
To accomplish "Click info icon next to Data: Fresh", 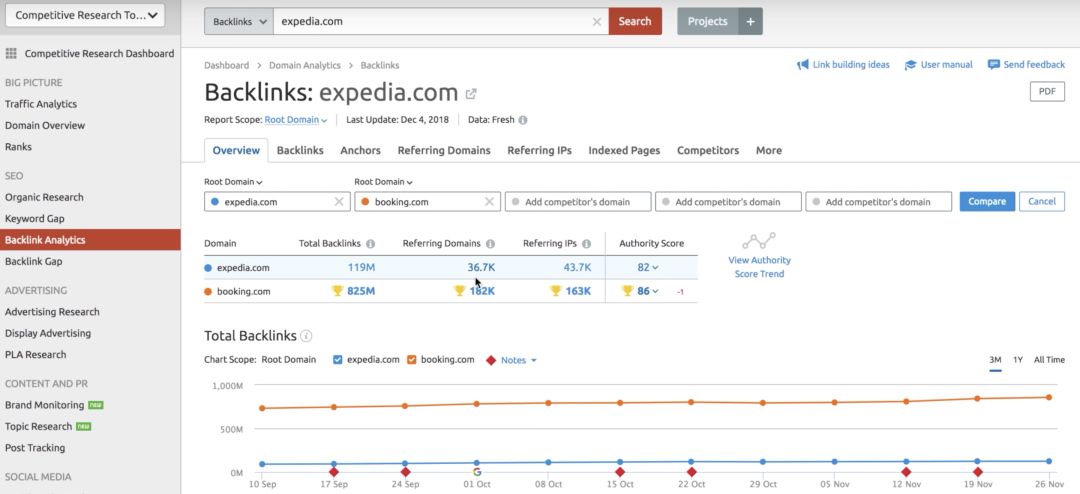I will click(x=523, y=120).
